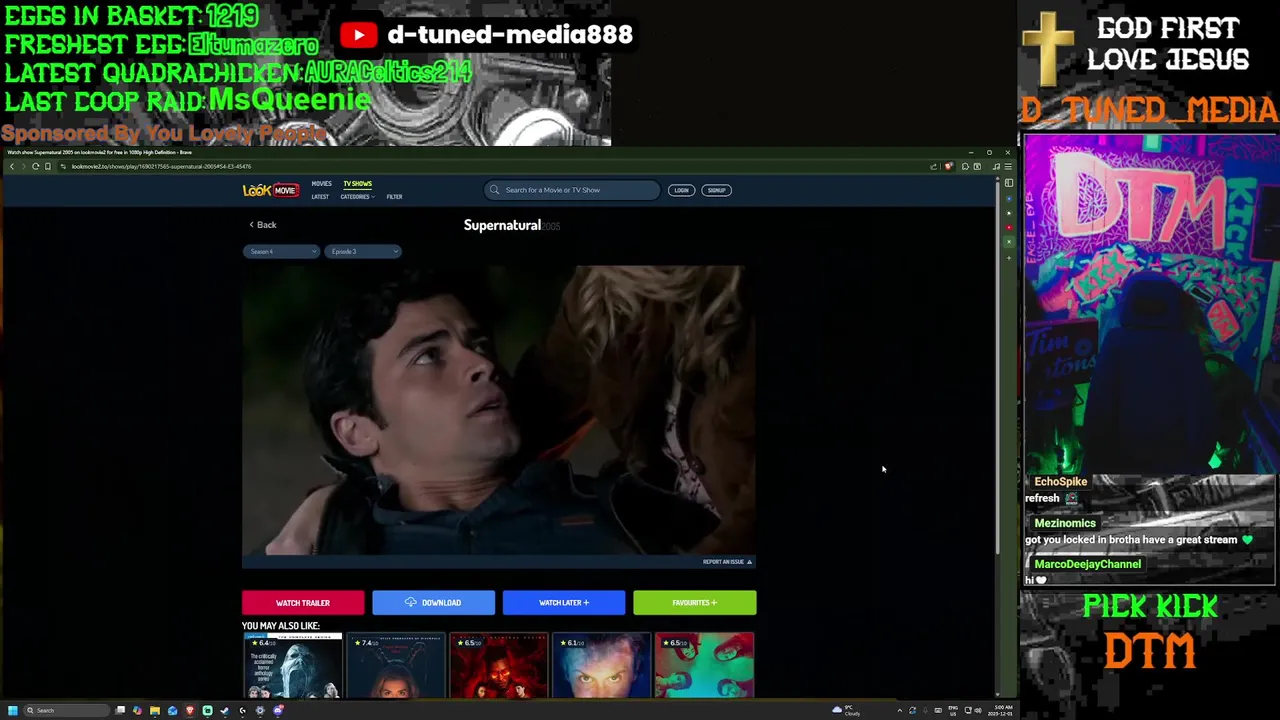Screen dimensions: 1280x720
Task: Open the recommended title rated 7.4
Action: (x=395, y=665)
